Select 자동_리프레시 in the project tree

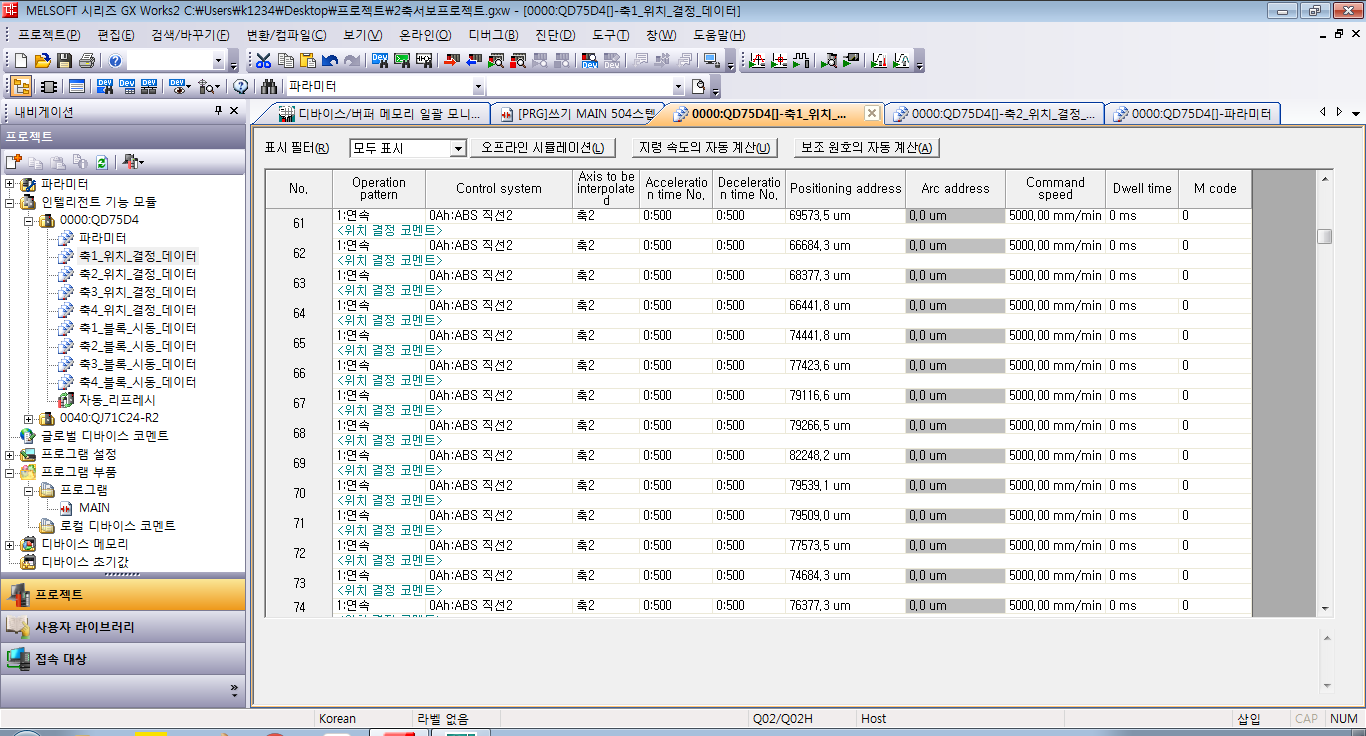coord(117,400)
